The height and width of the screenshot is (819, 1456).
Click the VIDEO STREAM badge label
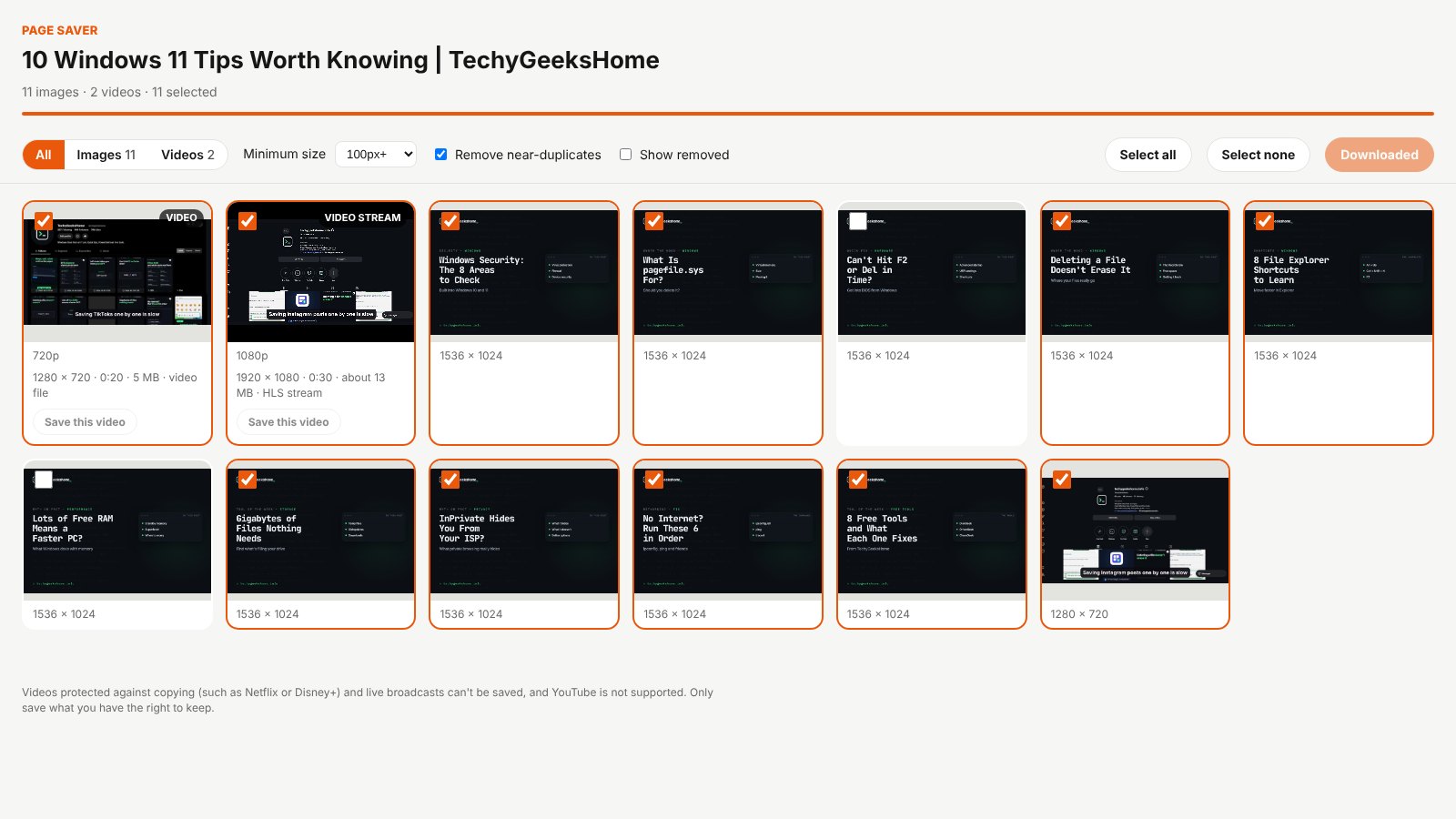pyautogui.click(x=362, y=217)
